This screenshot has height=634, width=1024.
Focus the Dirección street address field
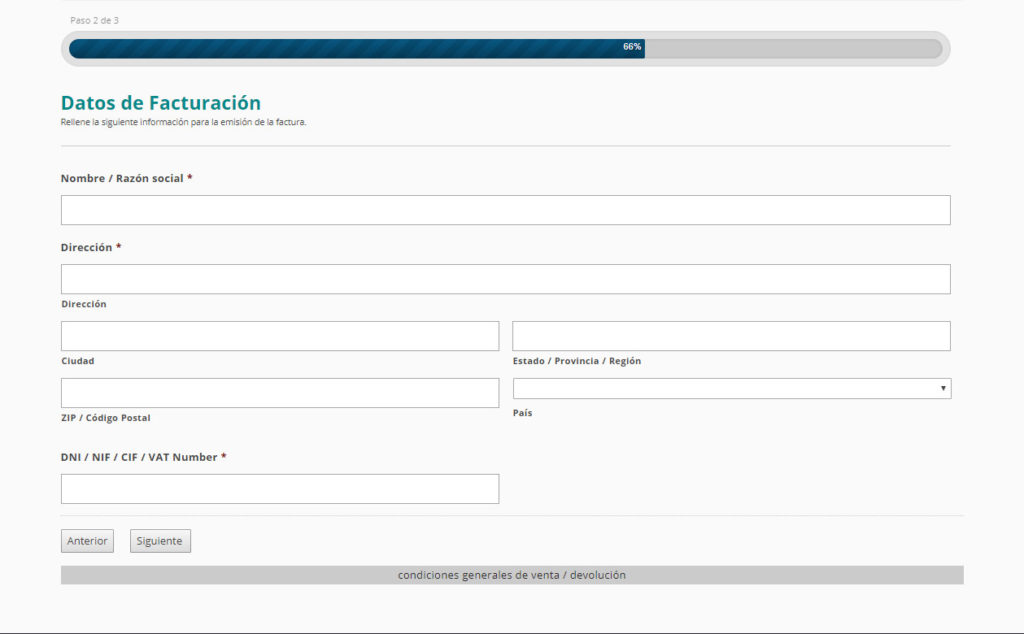505,279
